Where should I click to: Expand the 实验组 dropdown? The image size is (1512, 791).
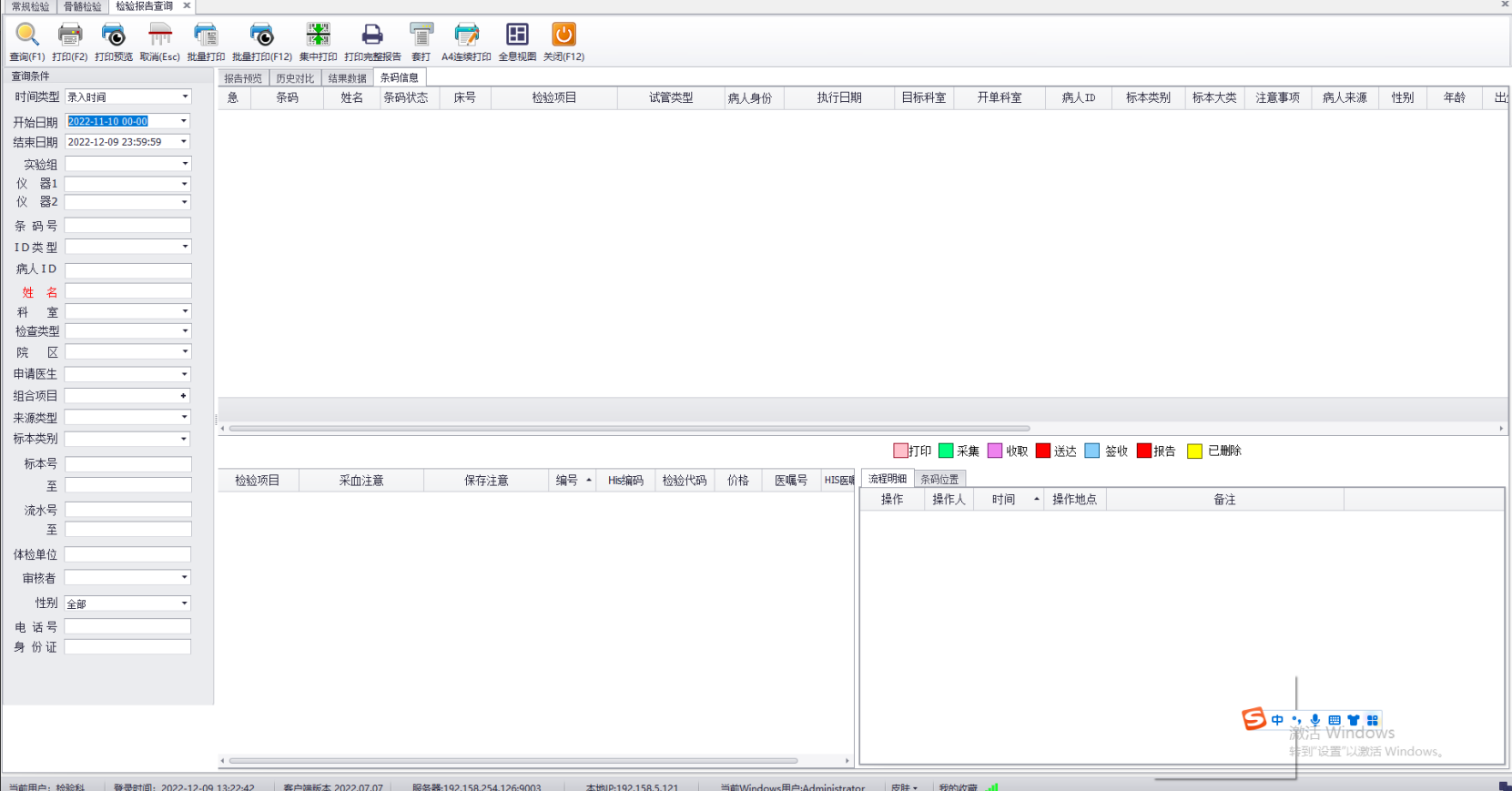pos(185,164)
